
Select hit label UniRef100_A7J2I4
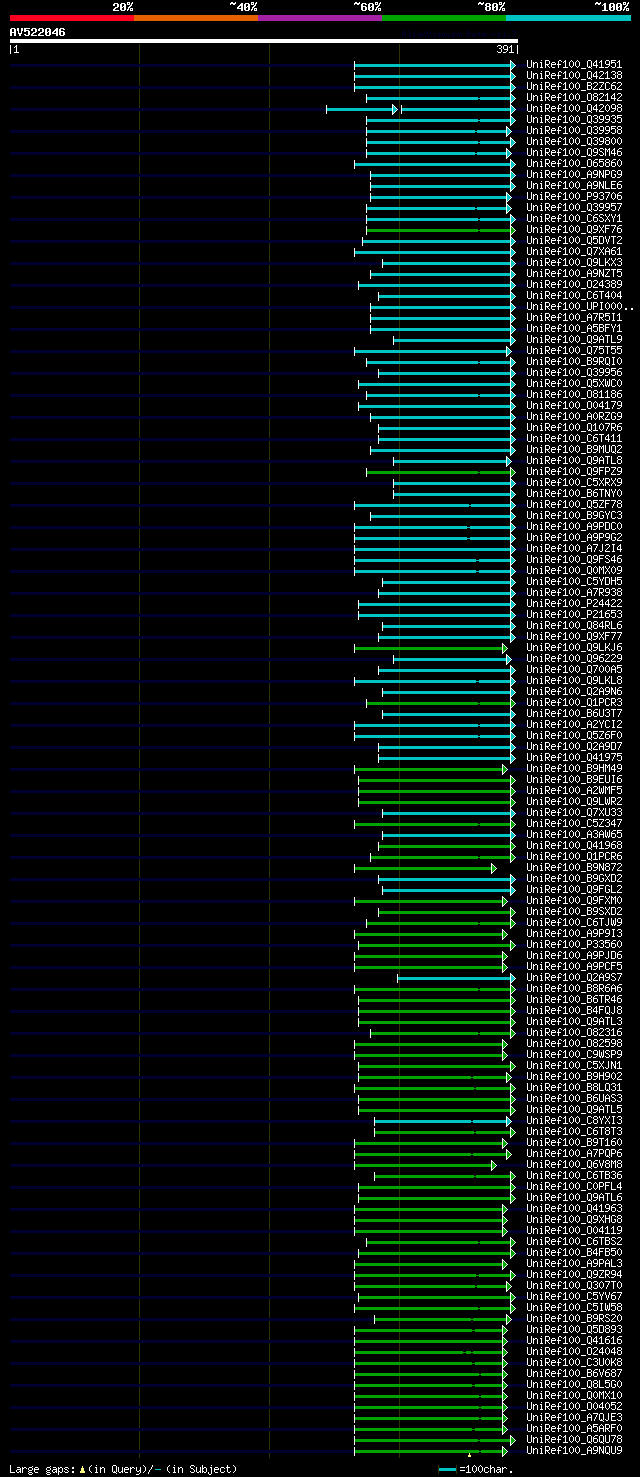click(x=574, y=548)
